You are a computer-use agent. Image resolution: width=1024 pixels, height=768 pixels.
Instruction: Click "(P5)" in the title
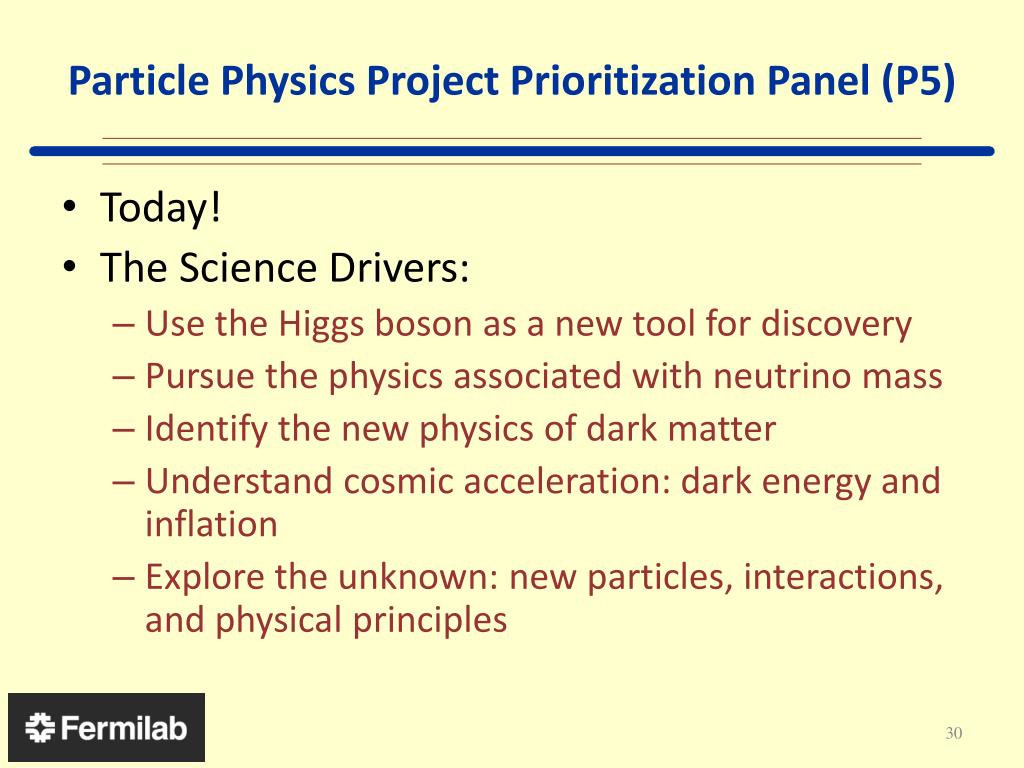[x=918, y=81]
